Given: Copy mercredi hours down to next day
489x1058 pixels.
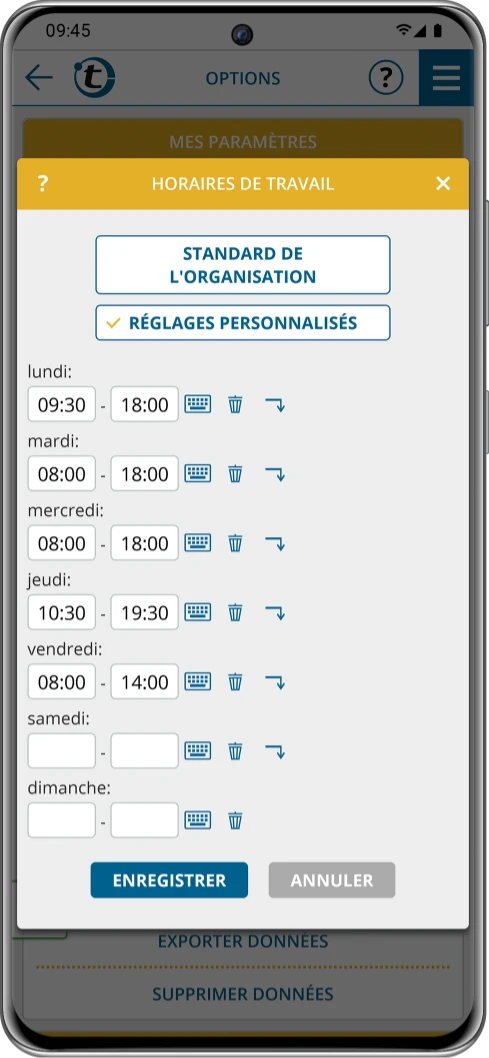Looking at the screenshot, I should tap(275, 543).
